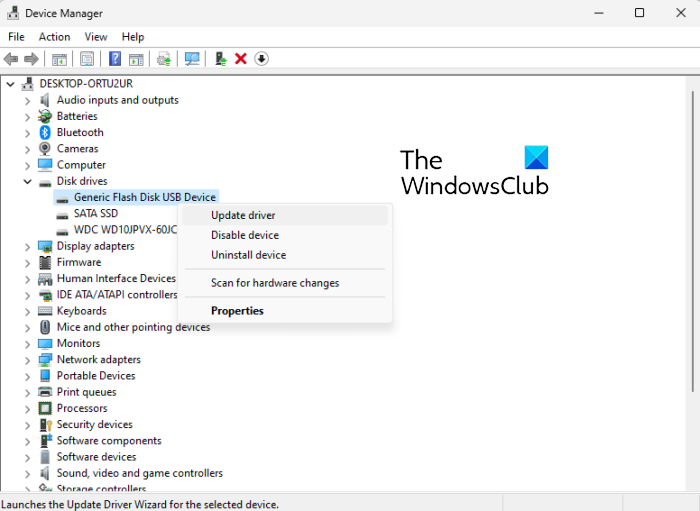The image size is (700, 511).
Task: Click the Scan for hardware changes monitor icon
Action: (192, 59)
